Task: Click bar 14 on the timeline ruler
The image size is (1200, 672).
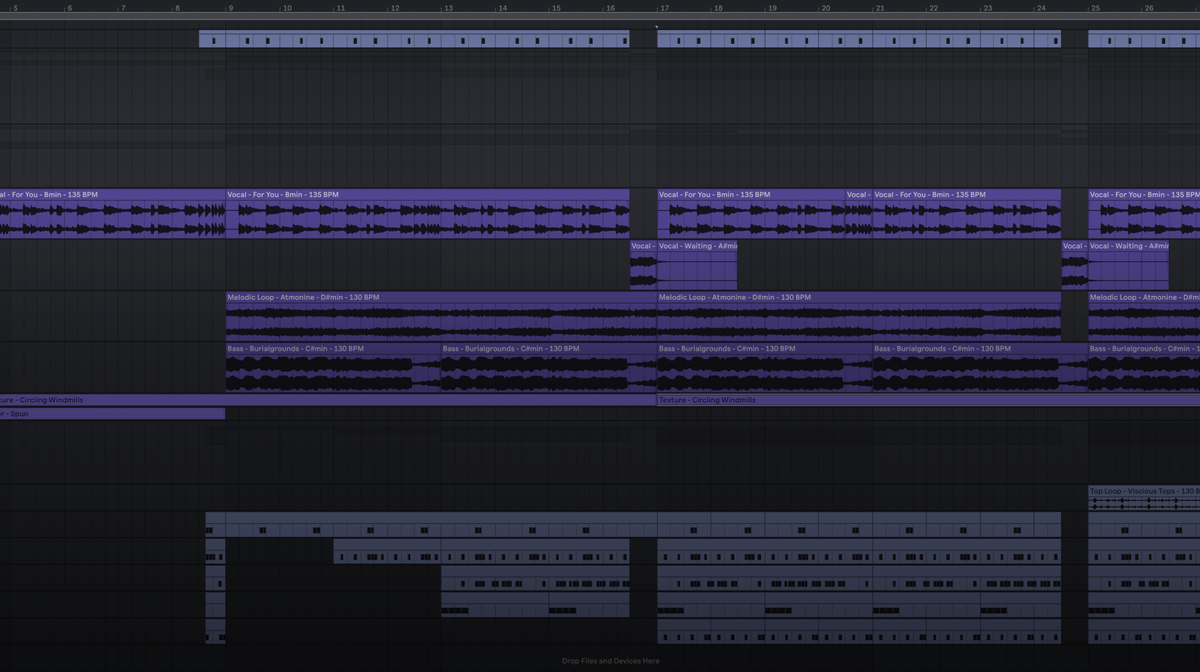Action: [x=502, y=8]
